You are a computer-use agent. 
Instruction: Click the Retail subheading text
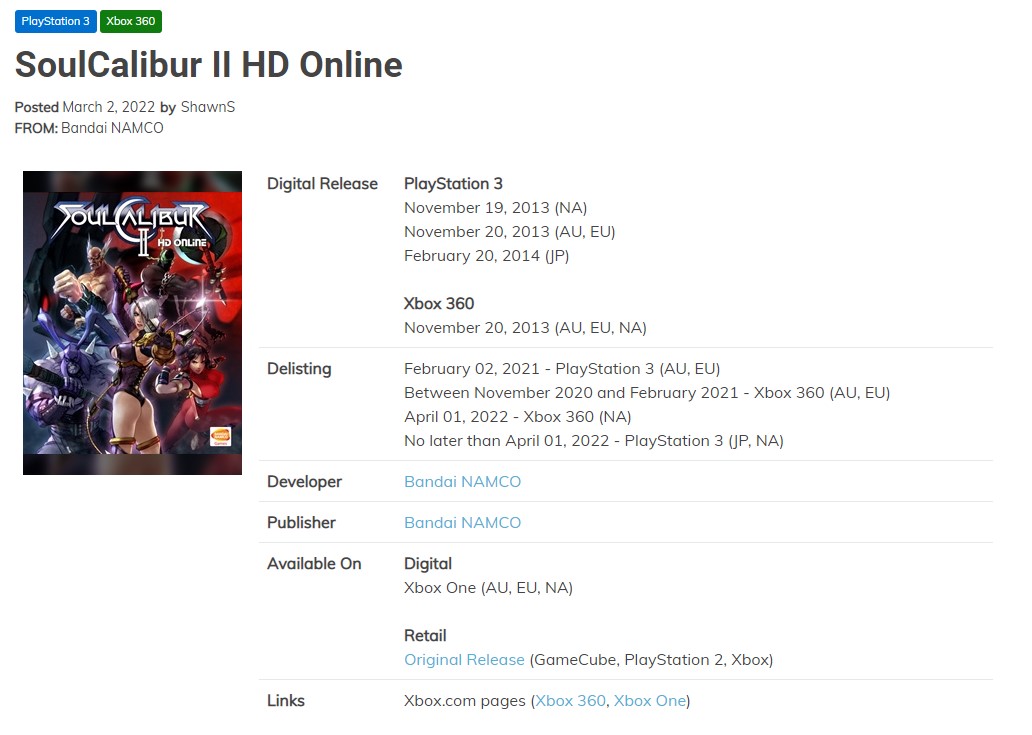click(x=425, y=636)
